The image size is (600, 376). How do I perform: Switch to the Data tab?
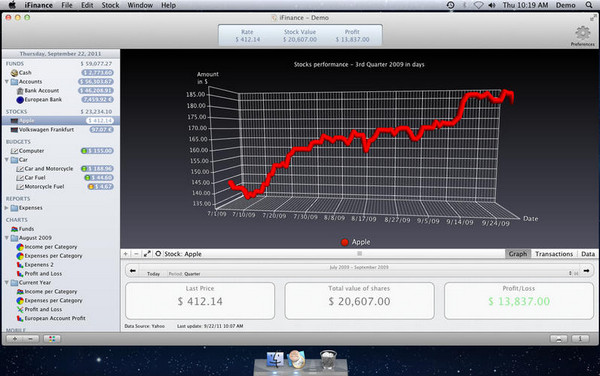[588, 254]
